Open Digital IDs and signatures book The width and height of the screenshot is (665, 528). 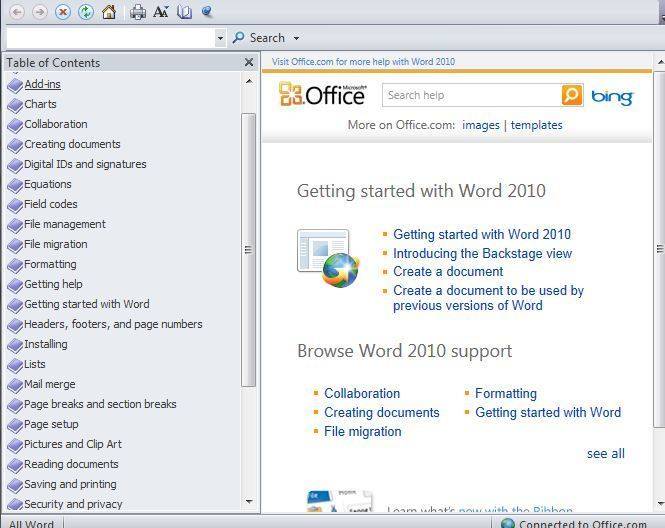tap(85, 164)
